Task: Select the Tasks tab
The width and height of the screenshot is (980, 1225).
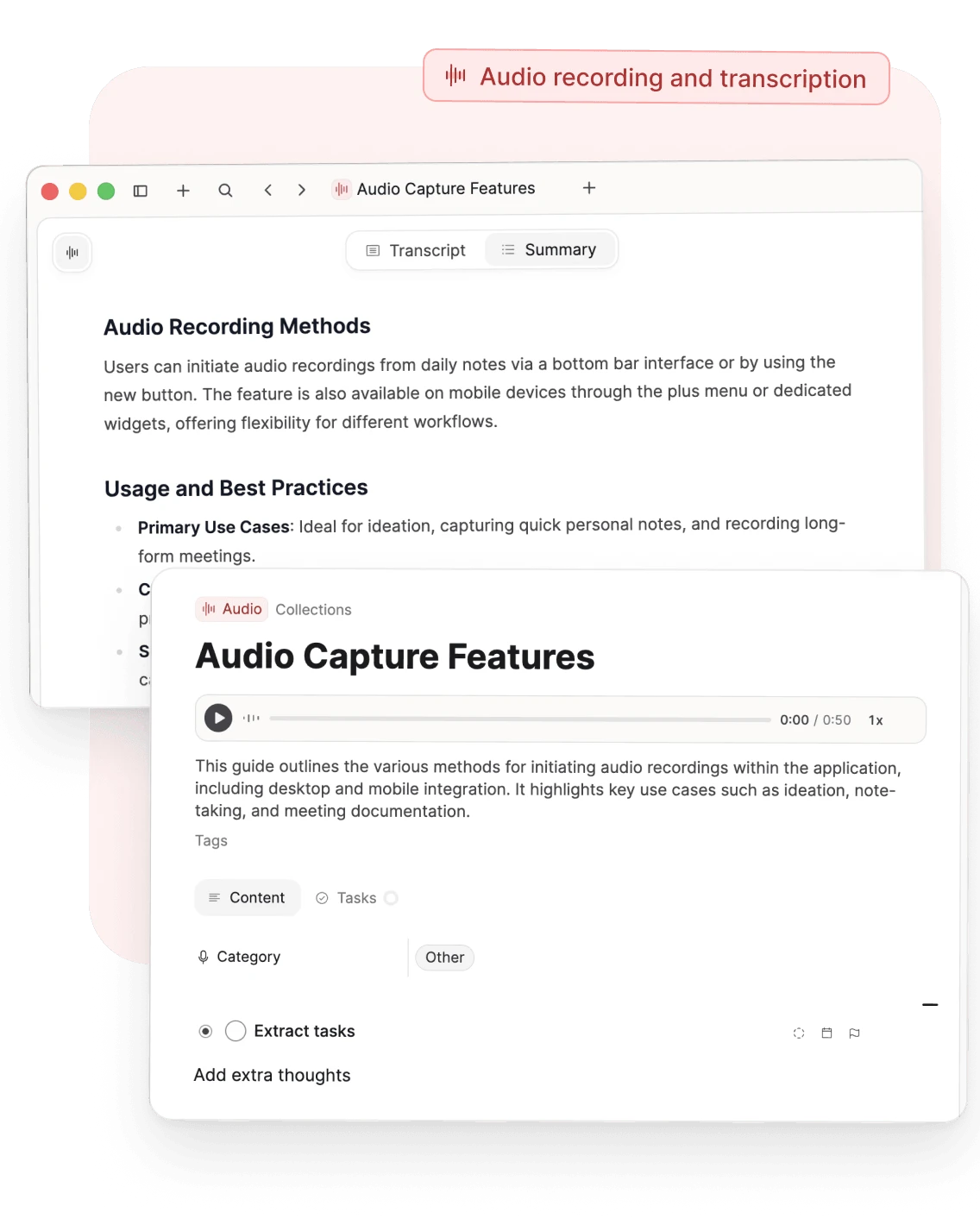Action: tap(356, 898)
